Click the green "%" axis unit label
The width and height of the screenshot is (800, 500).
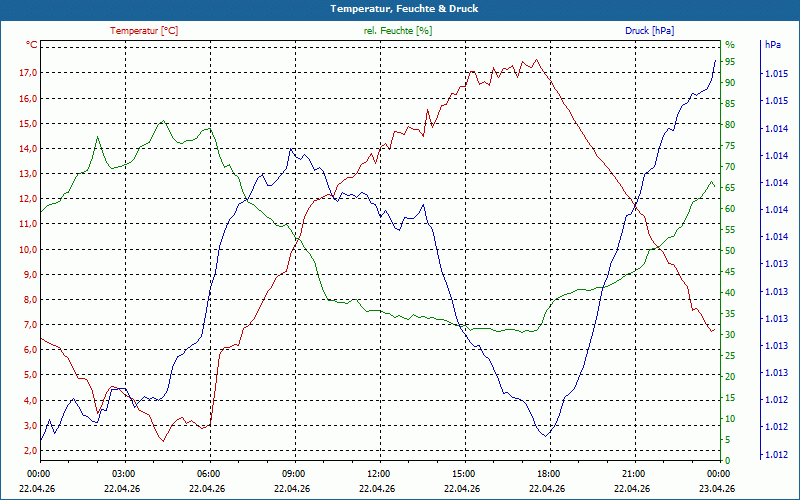click(x=730, y=45)
